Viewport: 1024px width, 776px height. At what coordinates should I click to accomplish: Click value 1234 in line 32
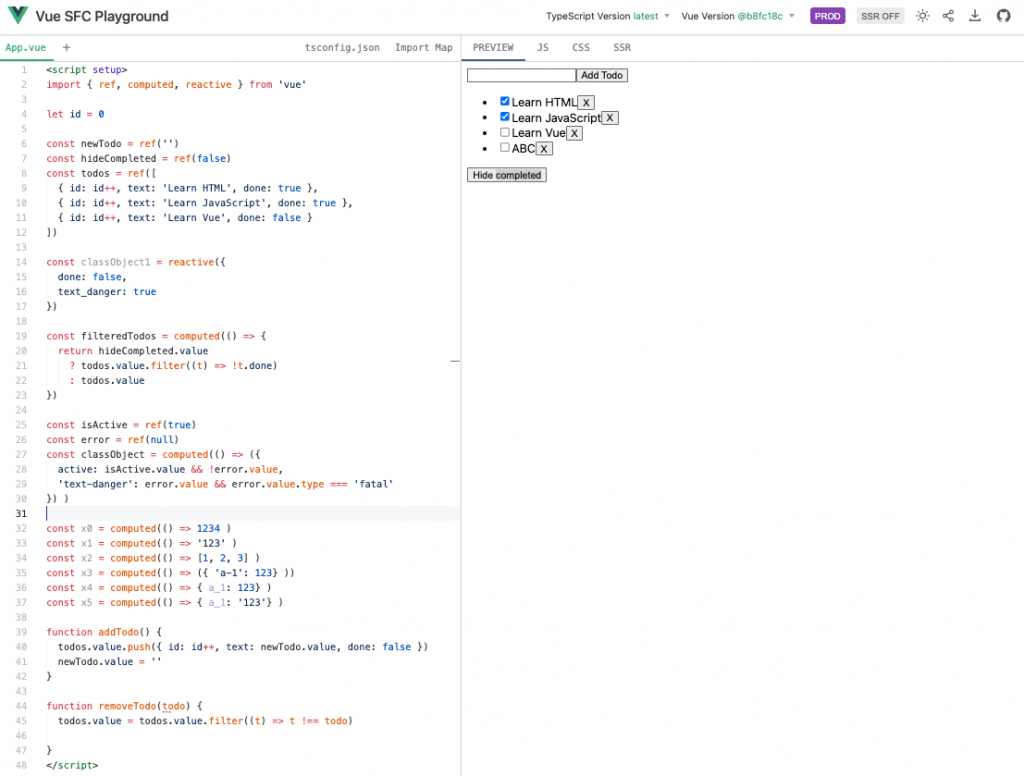coord(208,528)
